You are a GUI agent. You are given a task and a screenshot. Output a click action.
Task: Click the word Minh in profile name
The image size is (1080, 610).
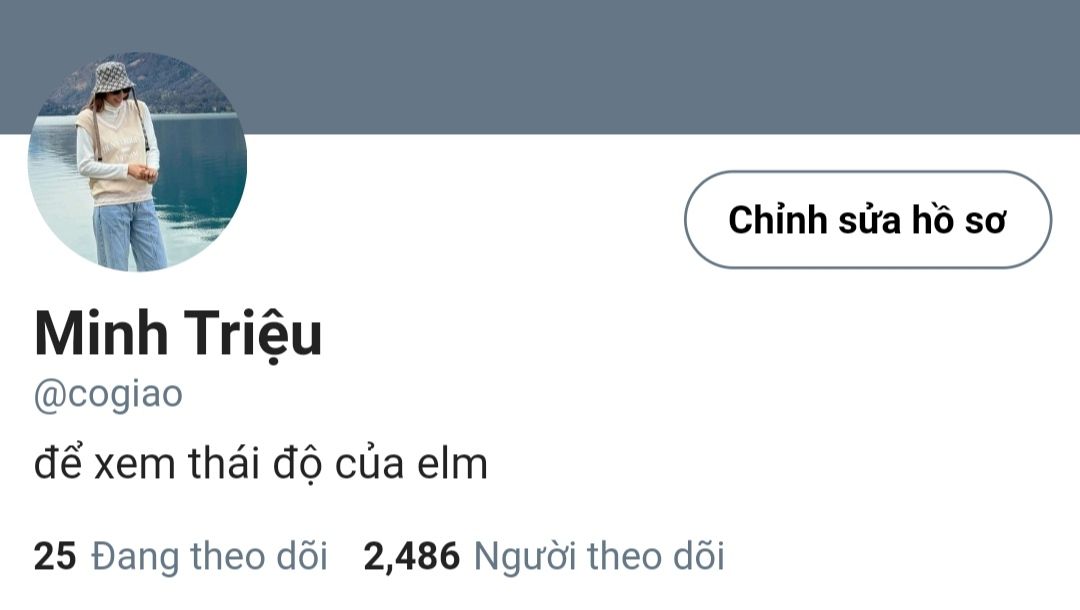coord(101,333)
